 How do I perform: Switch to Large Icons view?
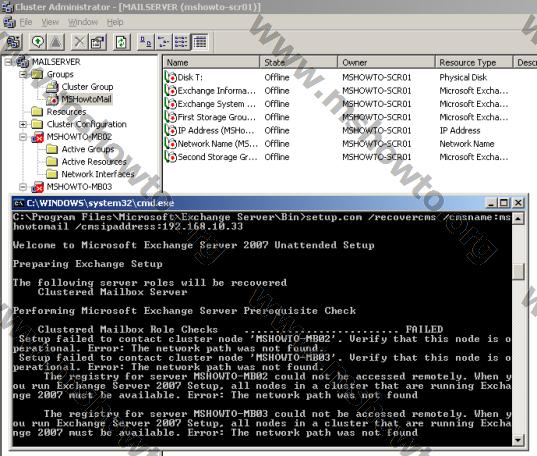(146, 42)
